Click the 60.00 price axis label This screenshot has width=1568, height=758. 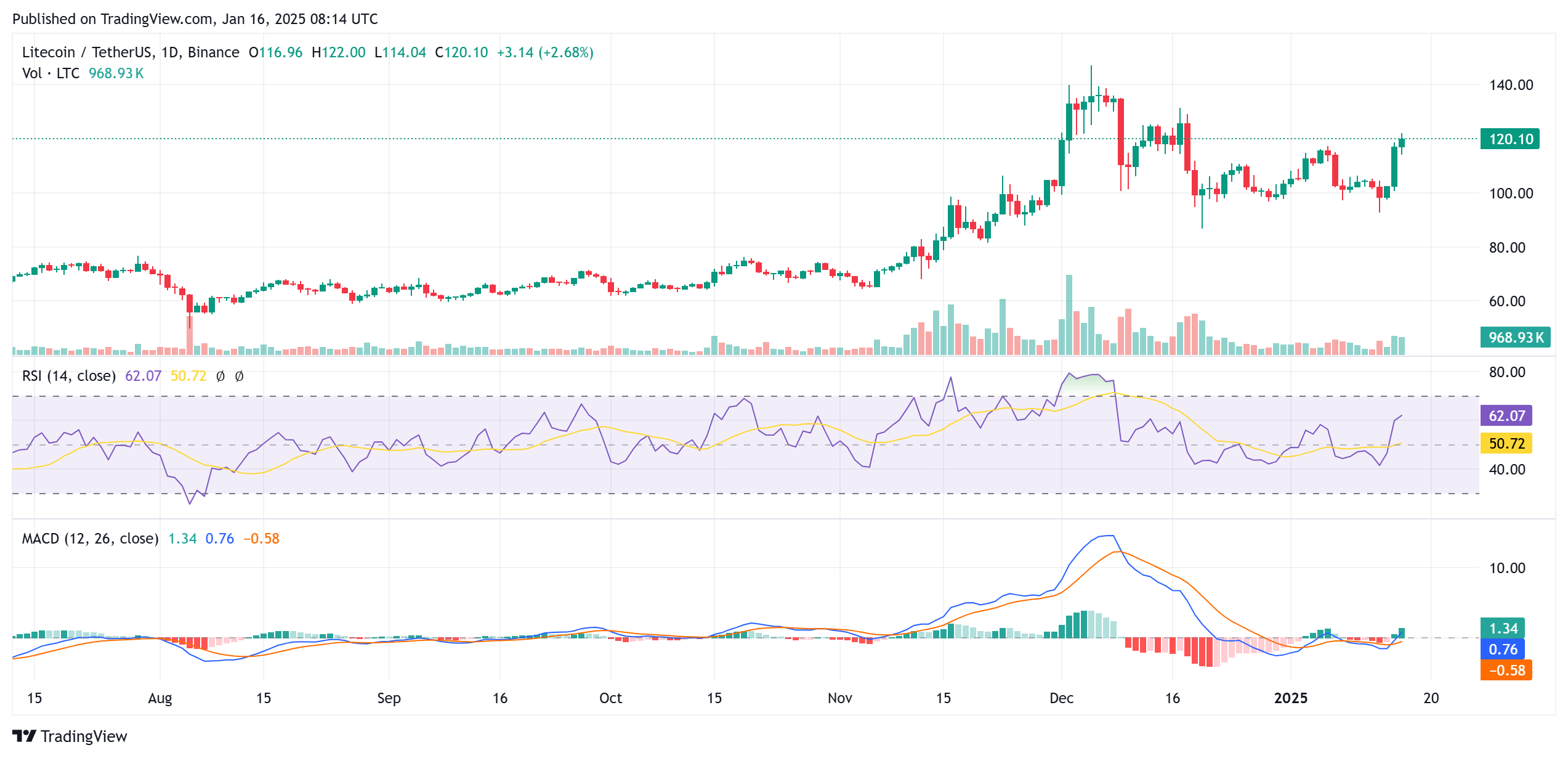click(1507, 301)
